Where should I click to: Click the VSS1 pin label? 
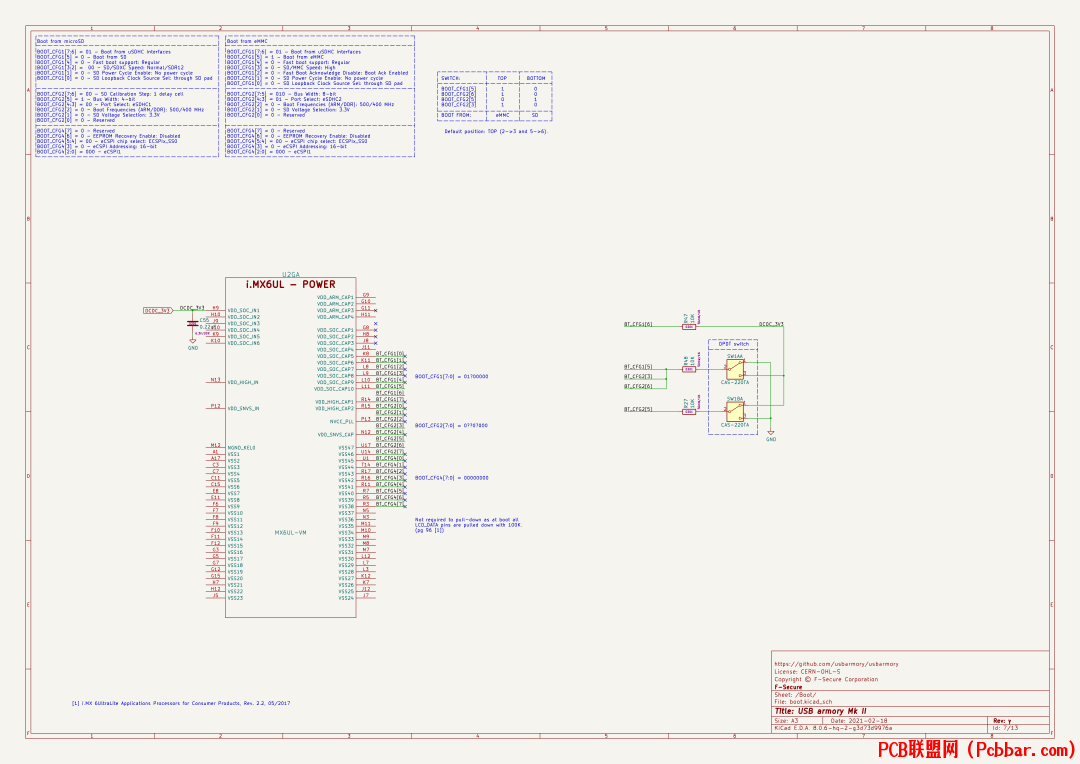click(x=233, y=455)
